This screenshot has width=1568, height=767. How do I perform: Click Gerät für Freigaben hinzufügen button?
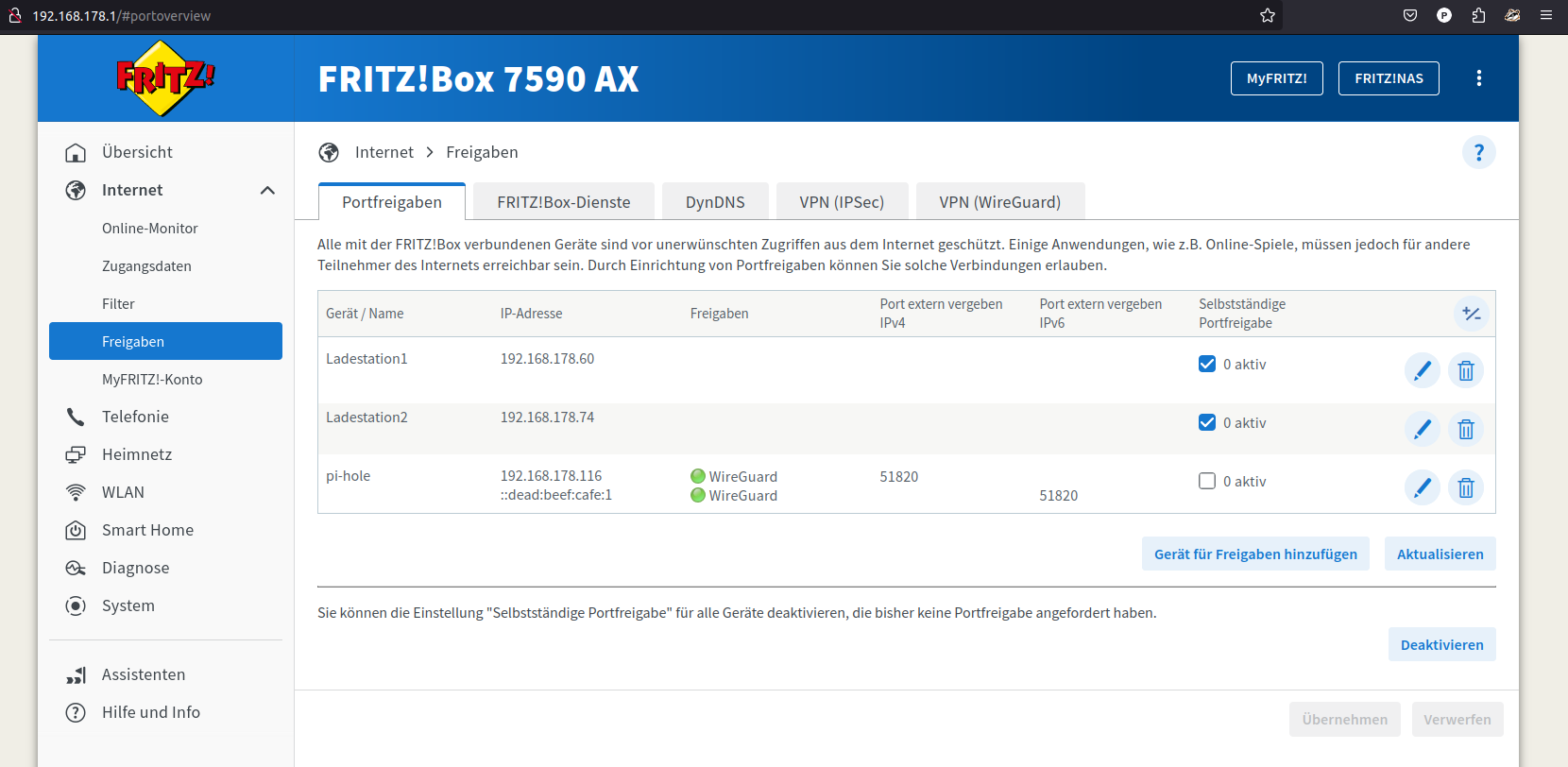1255,554
